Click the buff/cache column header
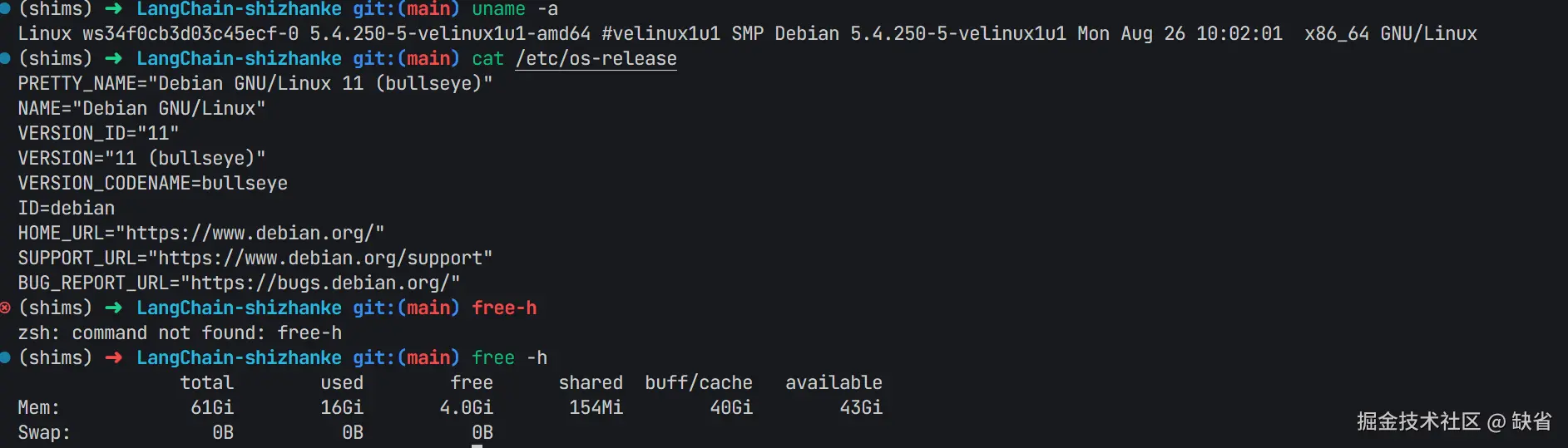 [699, 382]
